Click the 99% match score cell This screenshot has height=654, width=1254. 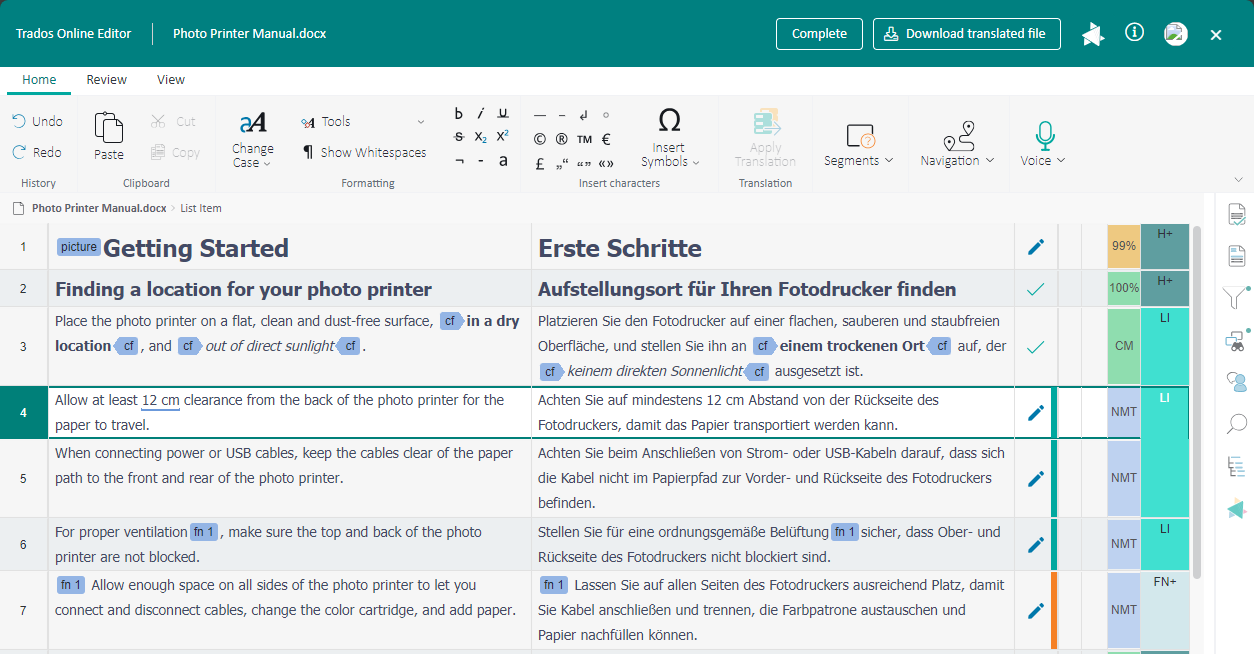point(1123,246)
